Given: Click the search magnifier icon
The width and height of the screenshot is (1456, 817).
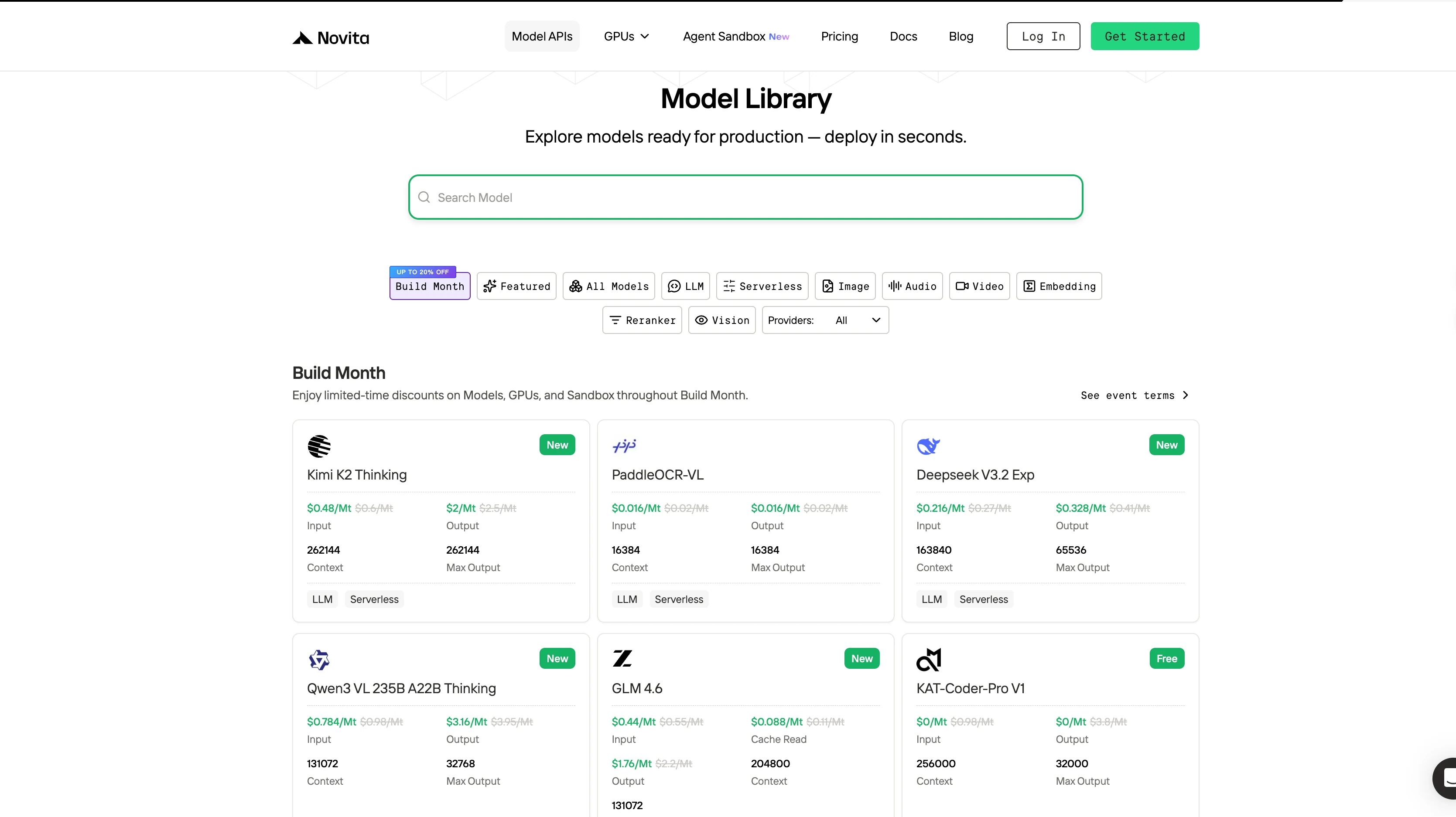Looking at the screenshot, I should [x=424, y=197].
